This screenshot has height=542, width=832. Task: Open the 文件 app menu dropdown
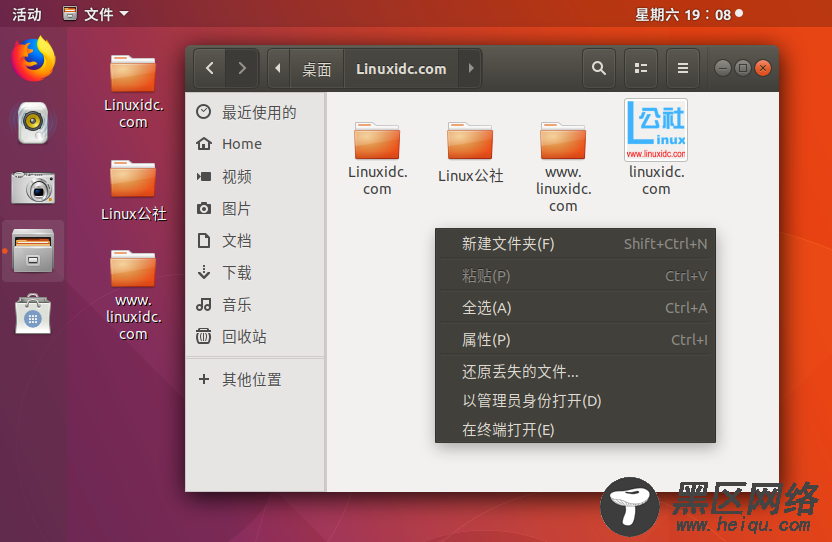[96, 14]
